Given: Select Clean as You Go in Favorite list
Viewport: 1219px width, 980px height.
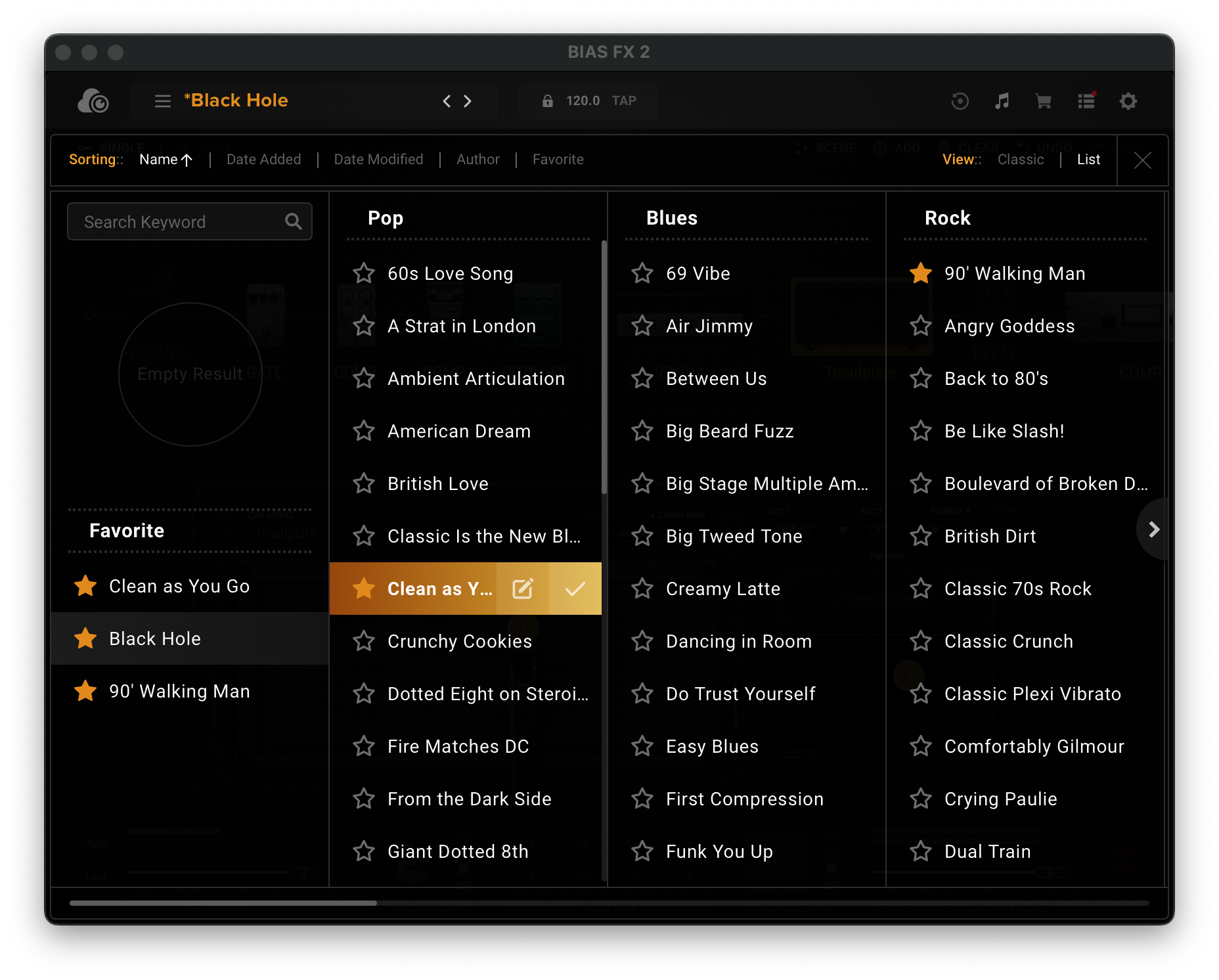Looking at the screenshot, I should tap(190, 586).
